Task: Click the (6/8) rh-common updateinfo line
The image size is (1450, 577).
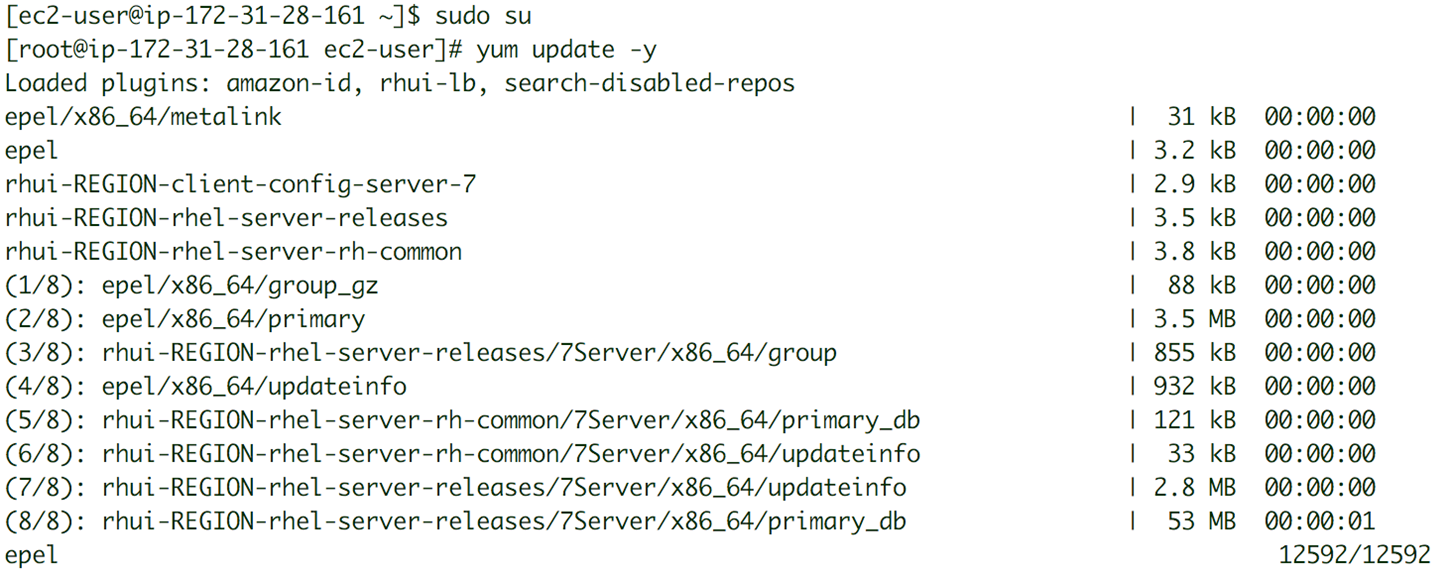Action: coord(462,454)
